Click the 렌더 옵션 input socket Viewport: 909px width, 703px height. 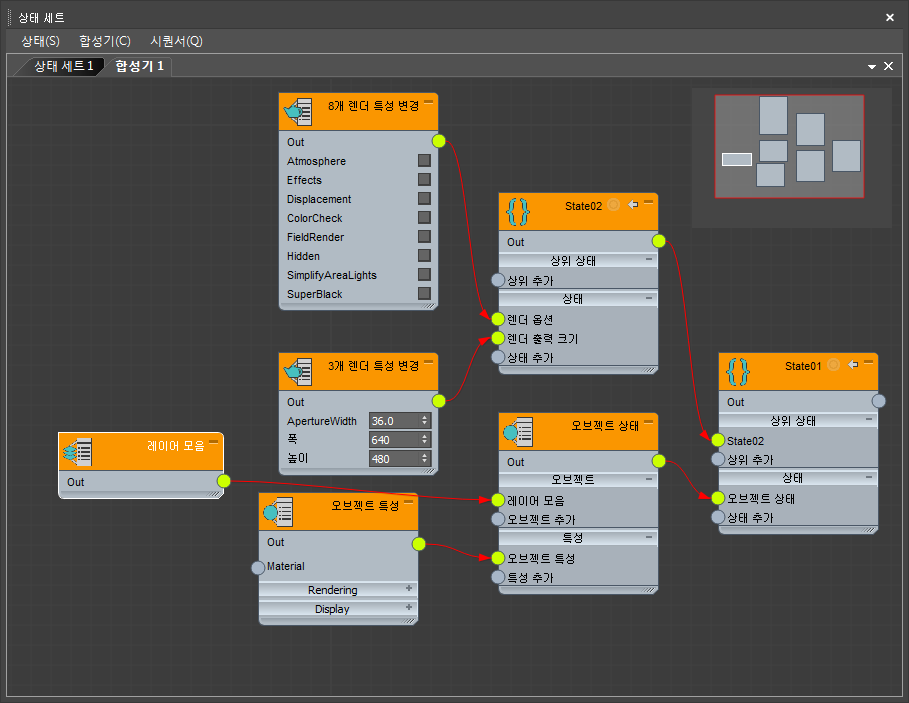coord(498,319)
